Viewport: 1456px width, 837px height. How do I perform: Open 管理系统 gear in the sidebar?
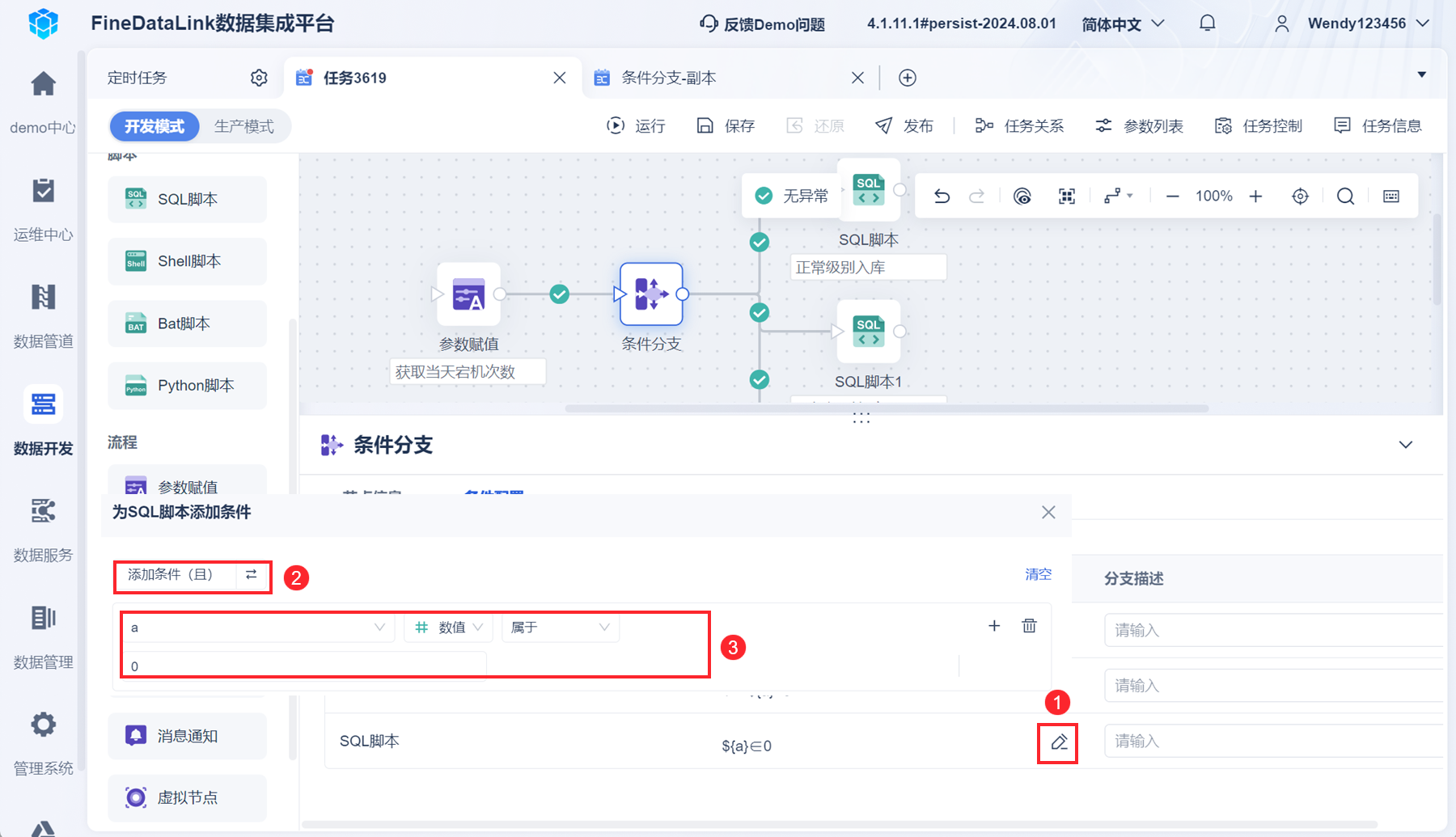43,725
